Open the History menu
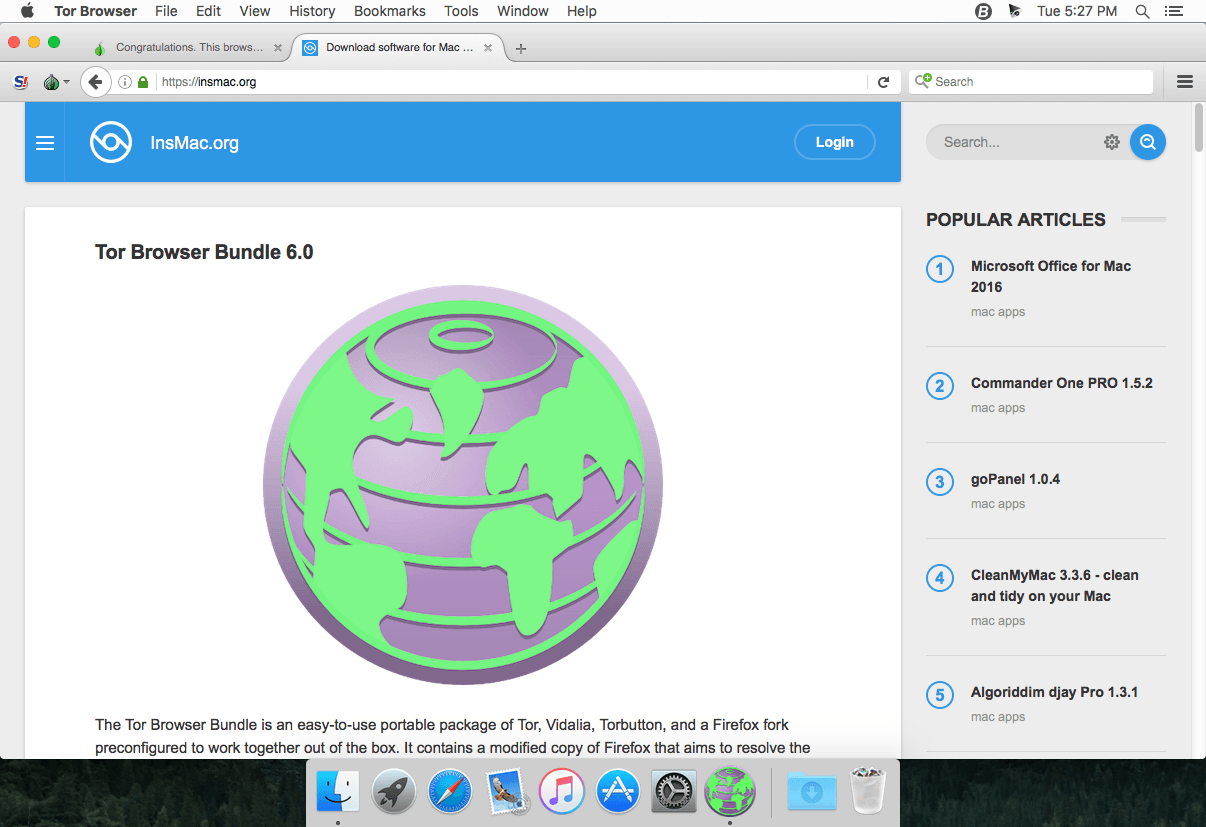 312,11
